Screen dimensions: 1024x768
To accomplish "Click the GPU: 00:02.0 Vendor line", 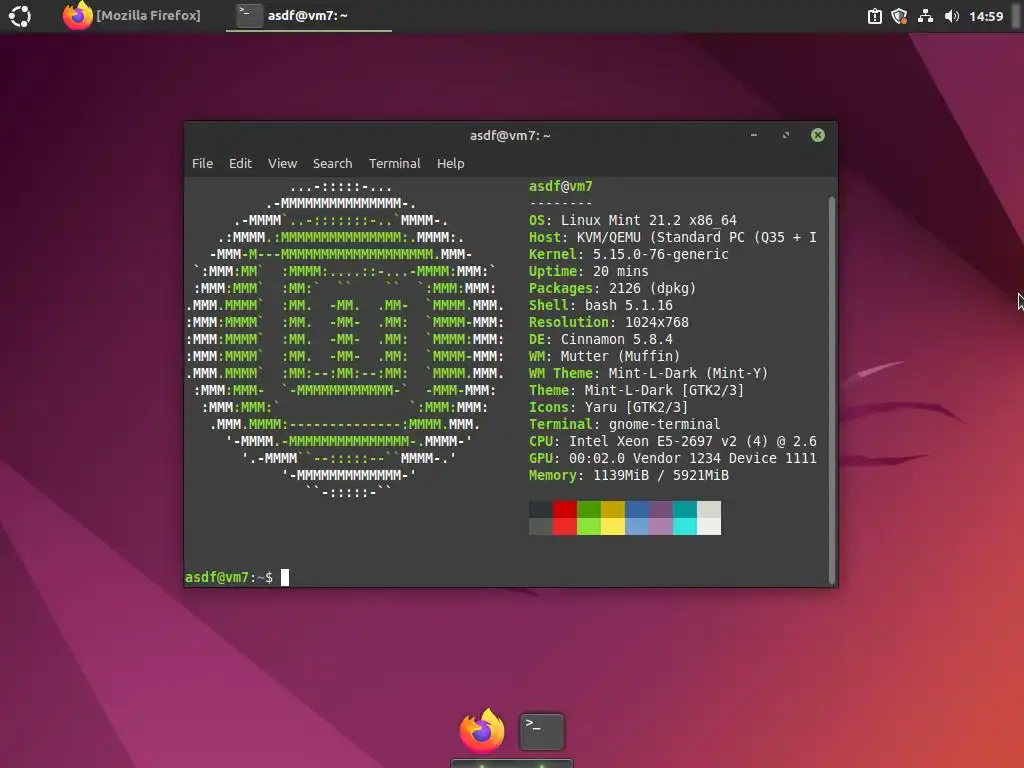I will pos(672,458).
